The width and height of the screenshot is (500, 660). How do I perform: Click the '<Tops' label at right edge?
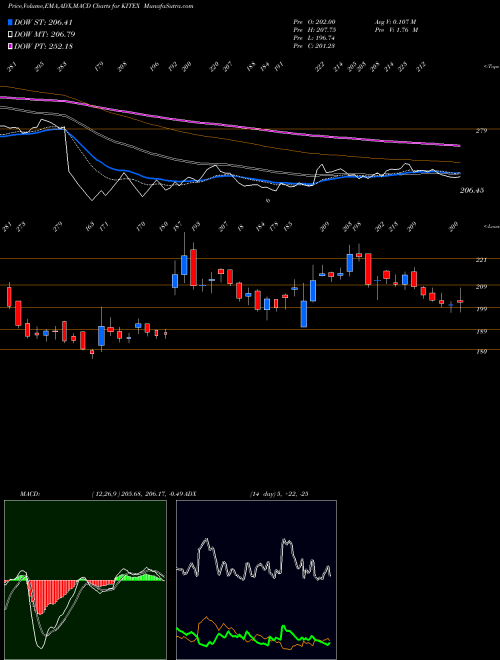pyautogui.click(x=492, y=67)
